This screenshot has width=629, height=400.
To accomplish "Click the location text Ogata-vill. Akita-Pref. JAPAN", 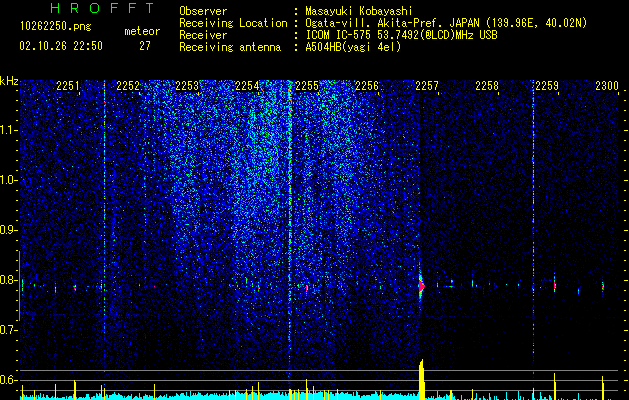I will click(x=392, y=23).
